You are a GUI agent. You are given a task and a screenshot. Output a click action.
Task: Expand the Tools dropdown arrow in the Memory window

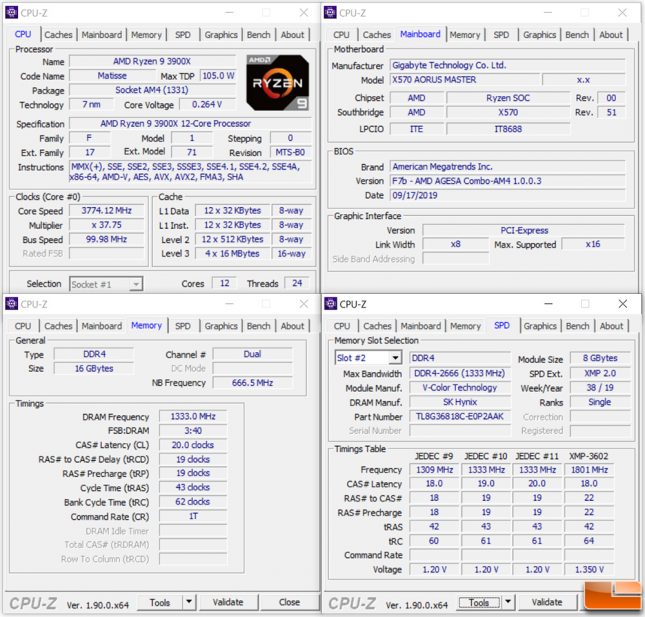(x=189, y=603)
